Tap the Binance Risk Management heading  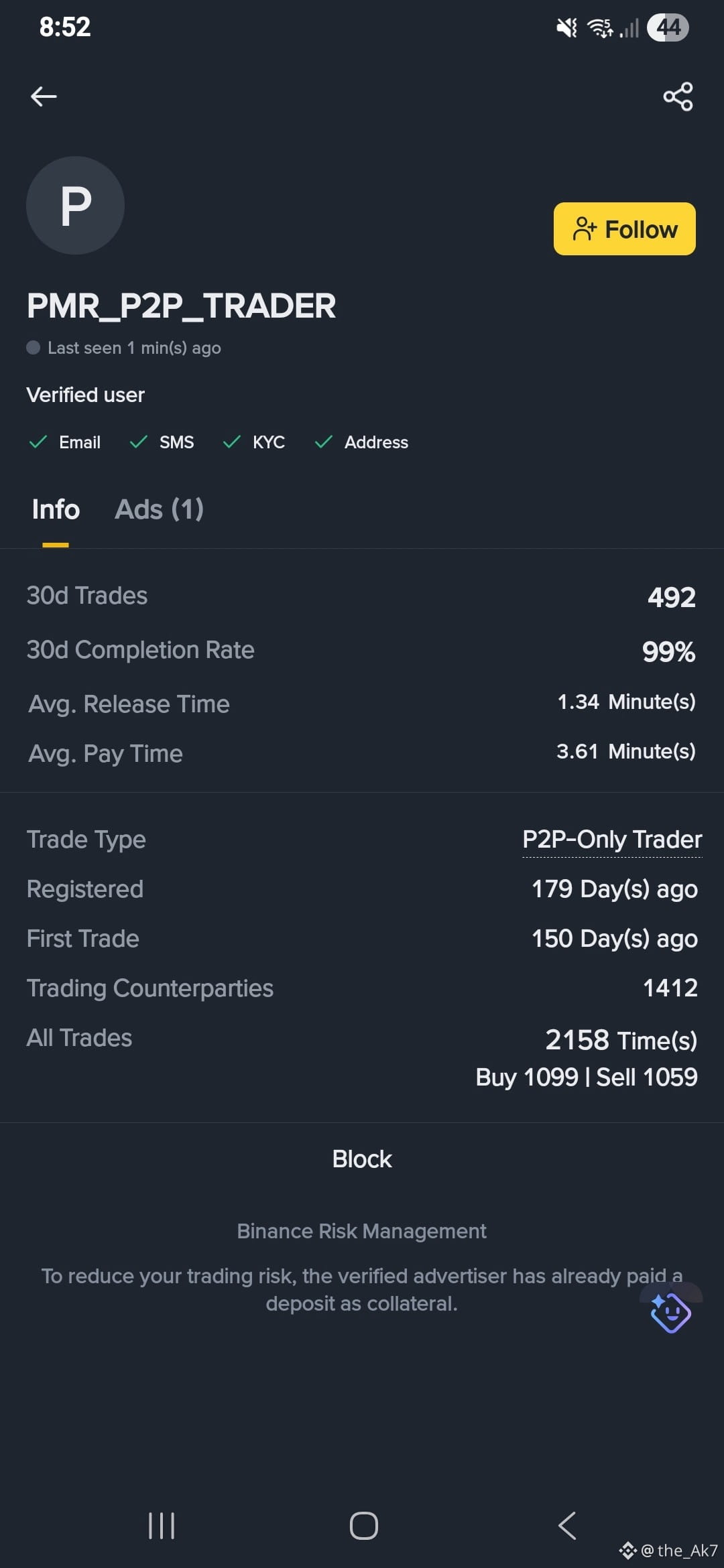[x=362, y=1231]
